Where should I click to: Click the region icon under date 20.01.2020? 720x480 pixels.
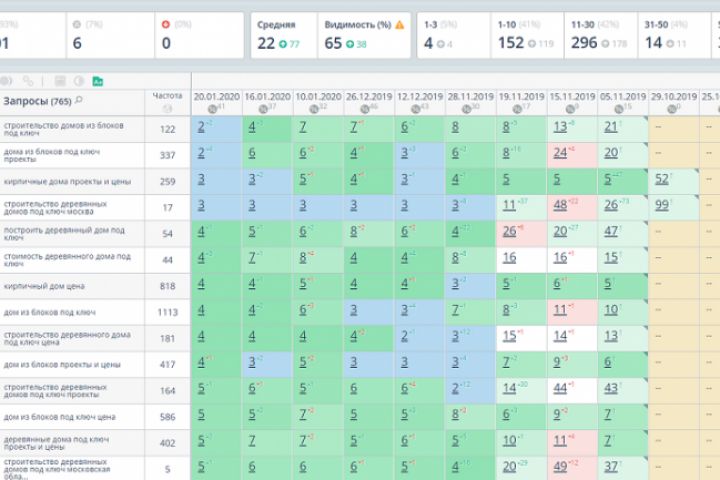click(212, 109)
